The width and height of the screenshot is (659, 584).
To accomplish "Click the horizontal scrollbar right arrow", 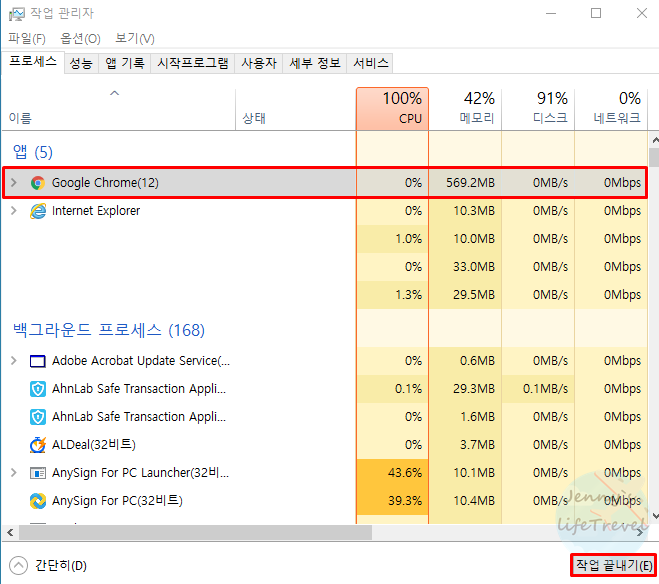I will click(x=640, y=533).
